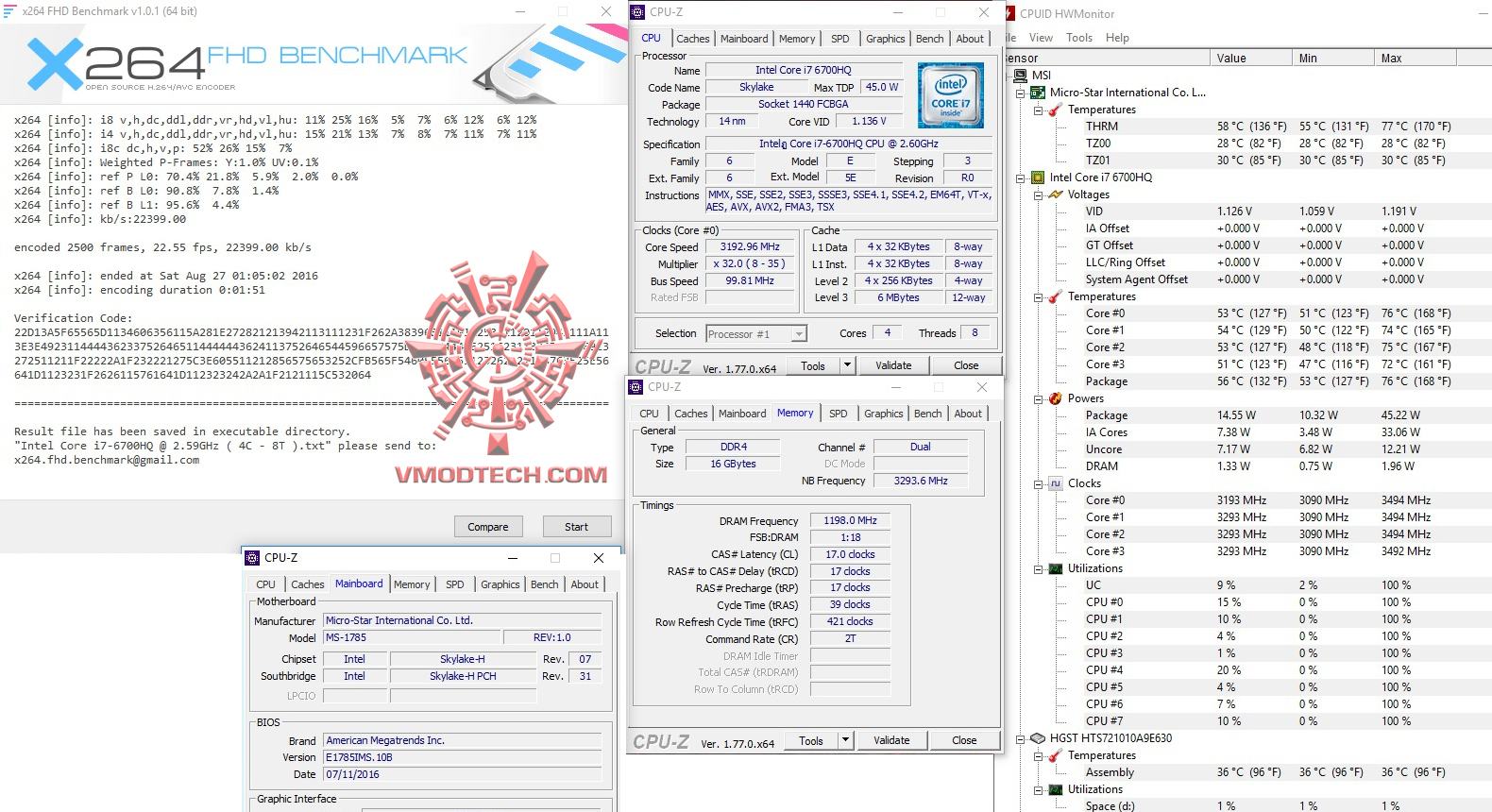Viewport: 1492px width, 812px height.
Task: Click Close in the CPU-Z processor window
Action: (x=966, y=365)
